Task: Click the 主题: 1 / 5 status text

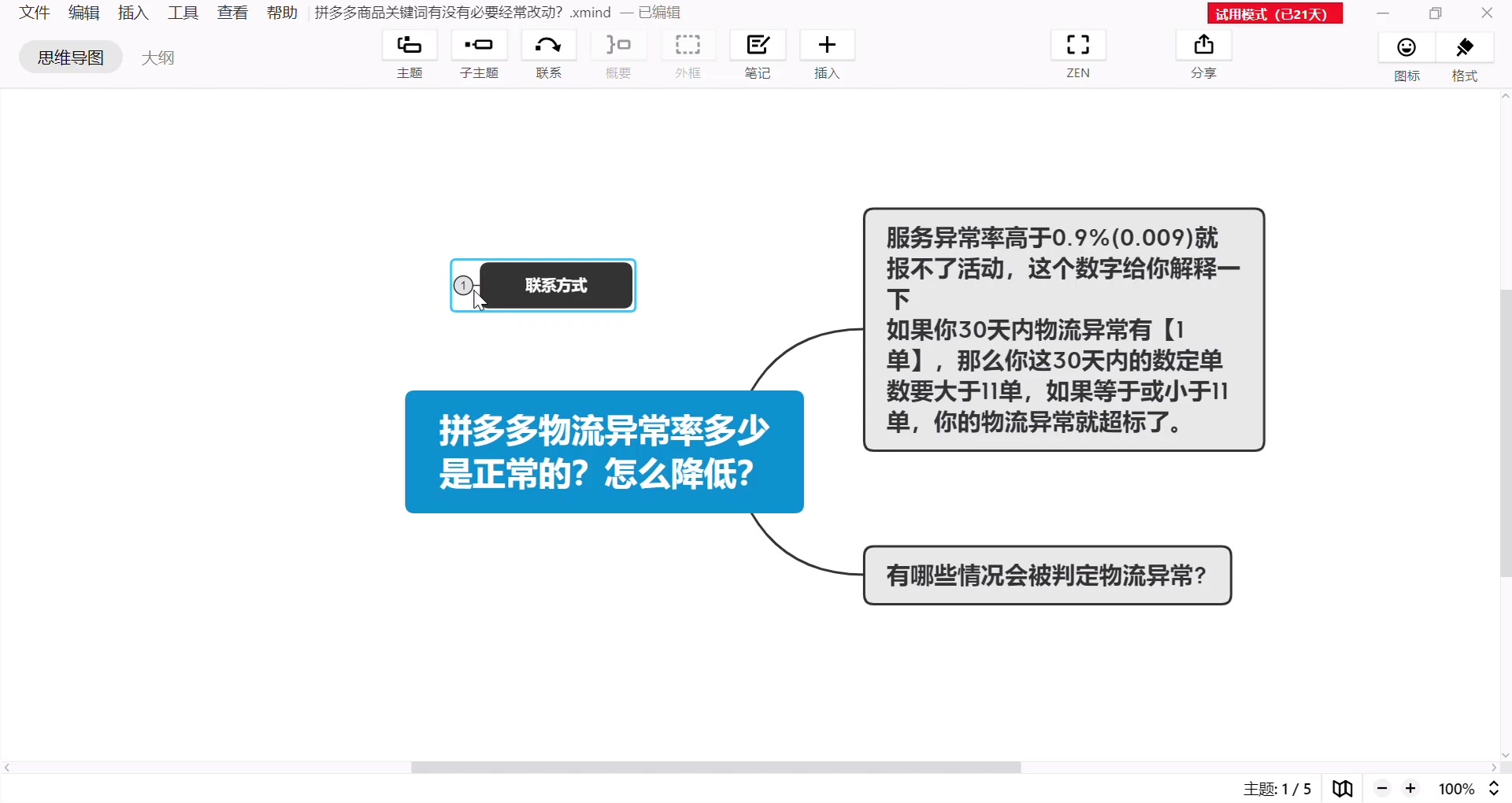Action: click(x=1277, y=789)
